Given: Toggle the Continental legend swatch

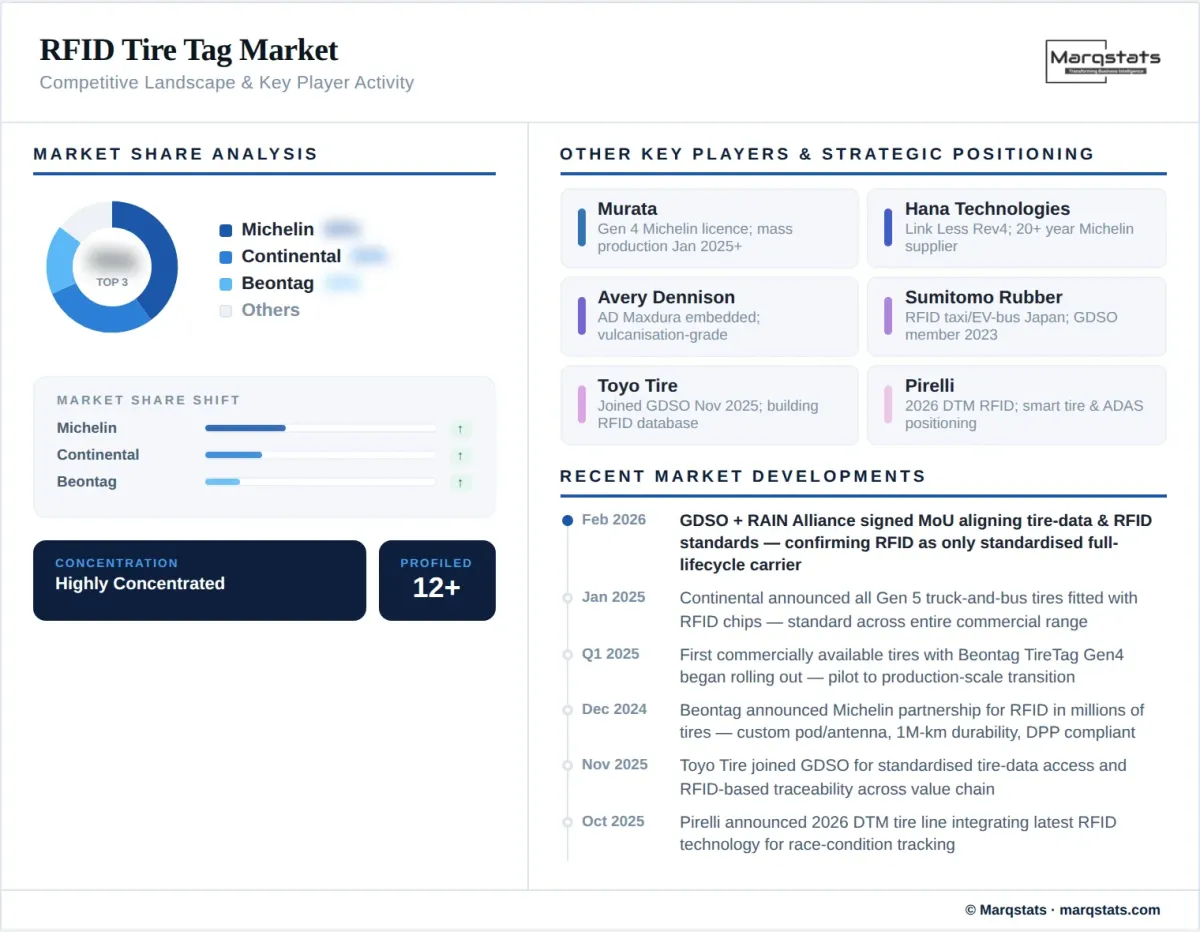Looking at the screenshot, I should coord(226,256).
